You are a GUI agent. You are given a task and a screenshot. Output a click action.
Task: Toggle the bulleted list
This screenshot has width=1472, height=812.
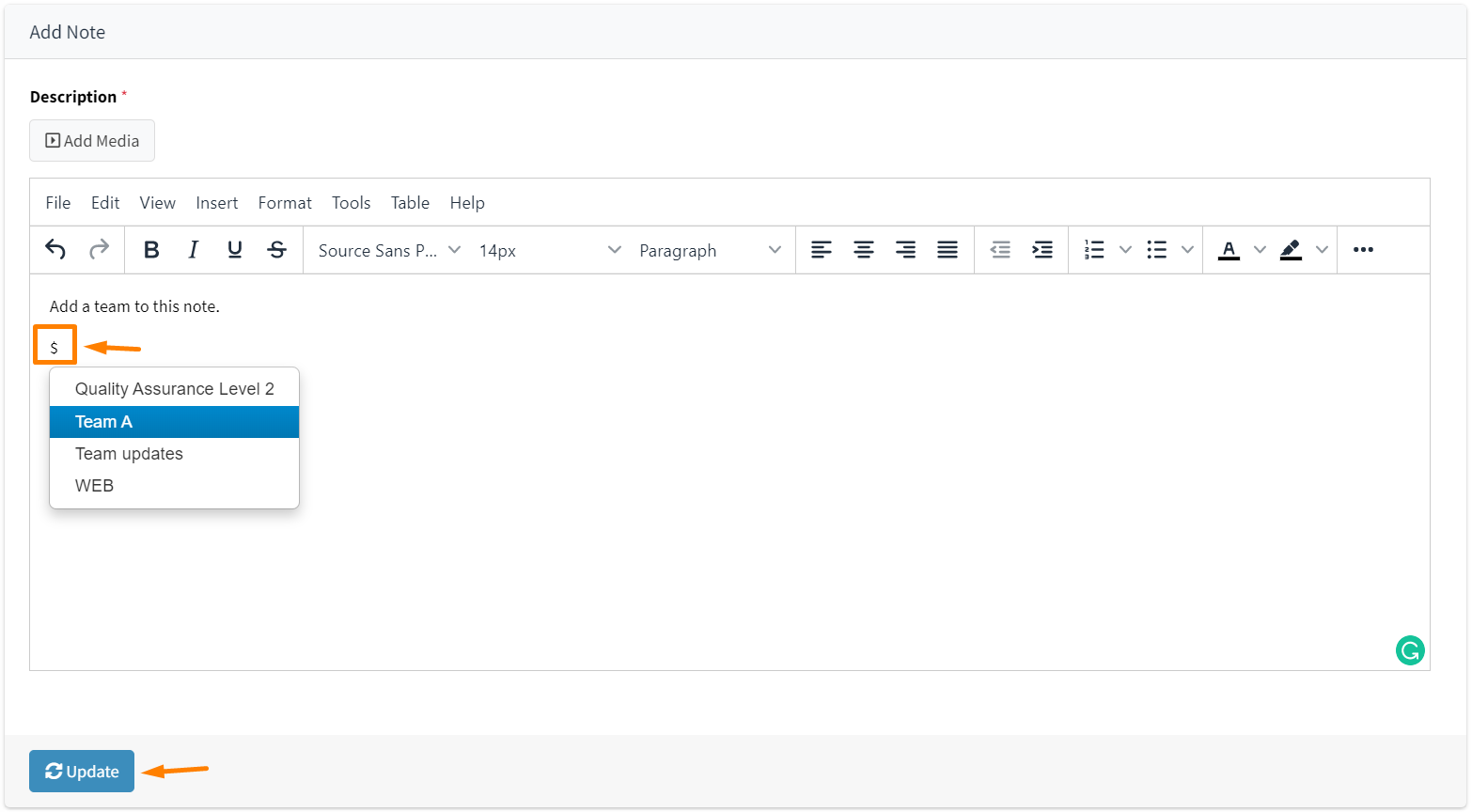coord(1158,250)
